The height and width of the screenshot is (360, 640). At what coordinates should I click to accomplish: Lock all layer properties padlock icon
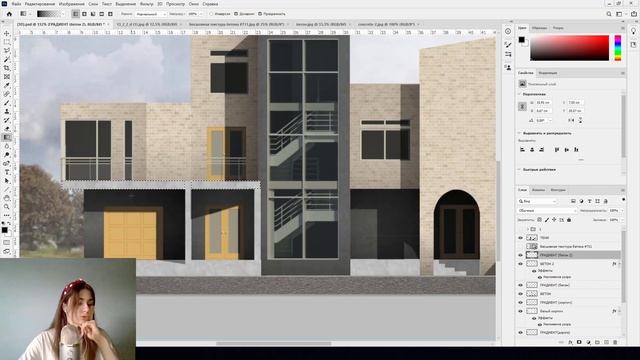(x=569, y=220)
